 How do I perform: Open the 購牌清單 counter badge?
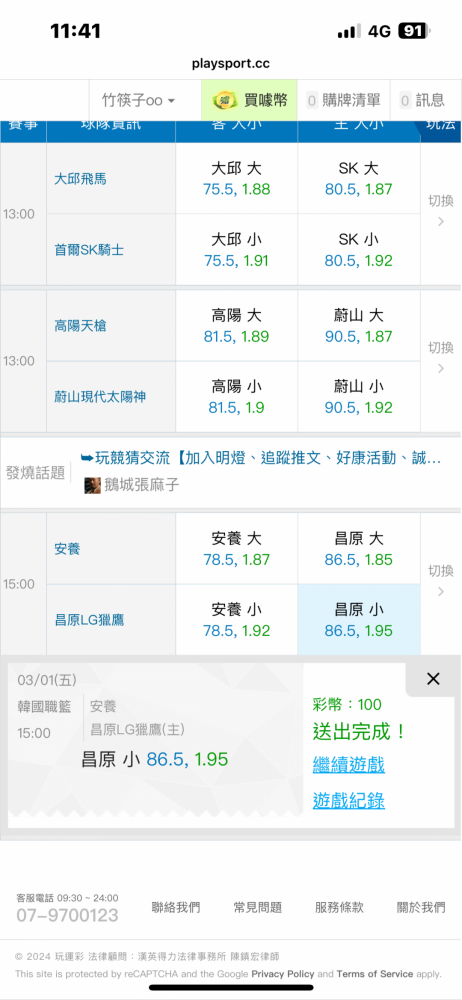312,100
